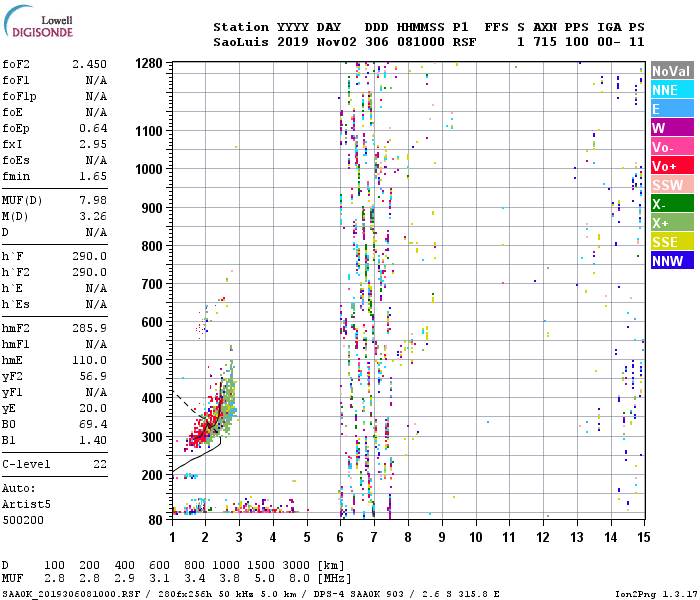Click the foEp value 0.64
This screenshot has width=700, height=600.
[93, 129]
